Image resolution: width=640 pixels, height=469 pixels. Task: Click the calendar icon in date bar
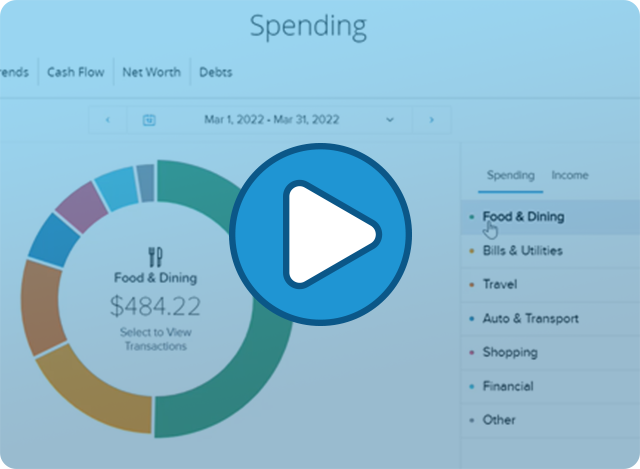click(149, 120)
